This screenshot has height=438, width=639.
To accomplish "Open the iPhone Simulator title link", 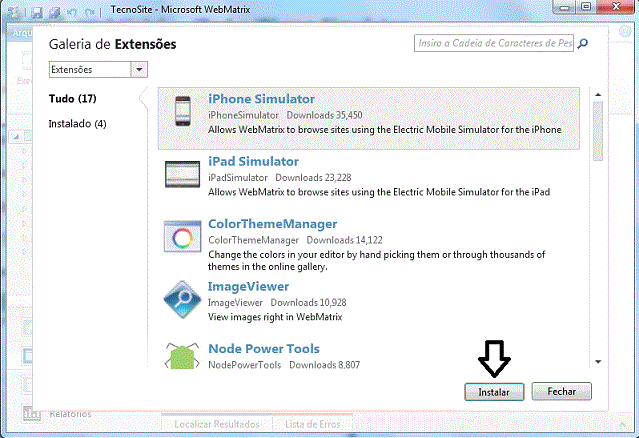I will (x=261, y=99).
